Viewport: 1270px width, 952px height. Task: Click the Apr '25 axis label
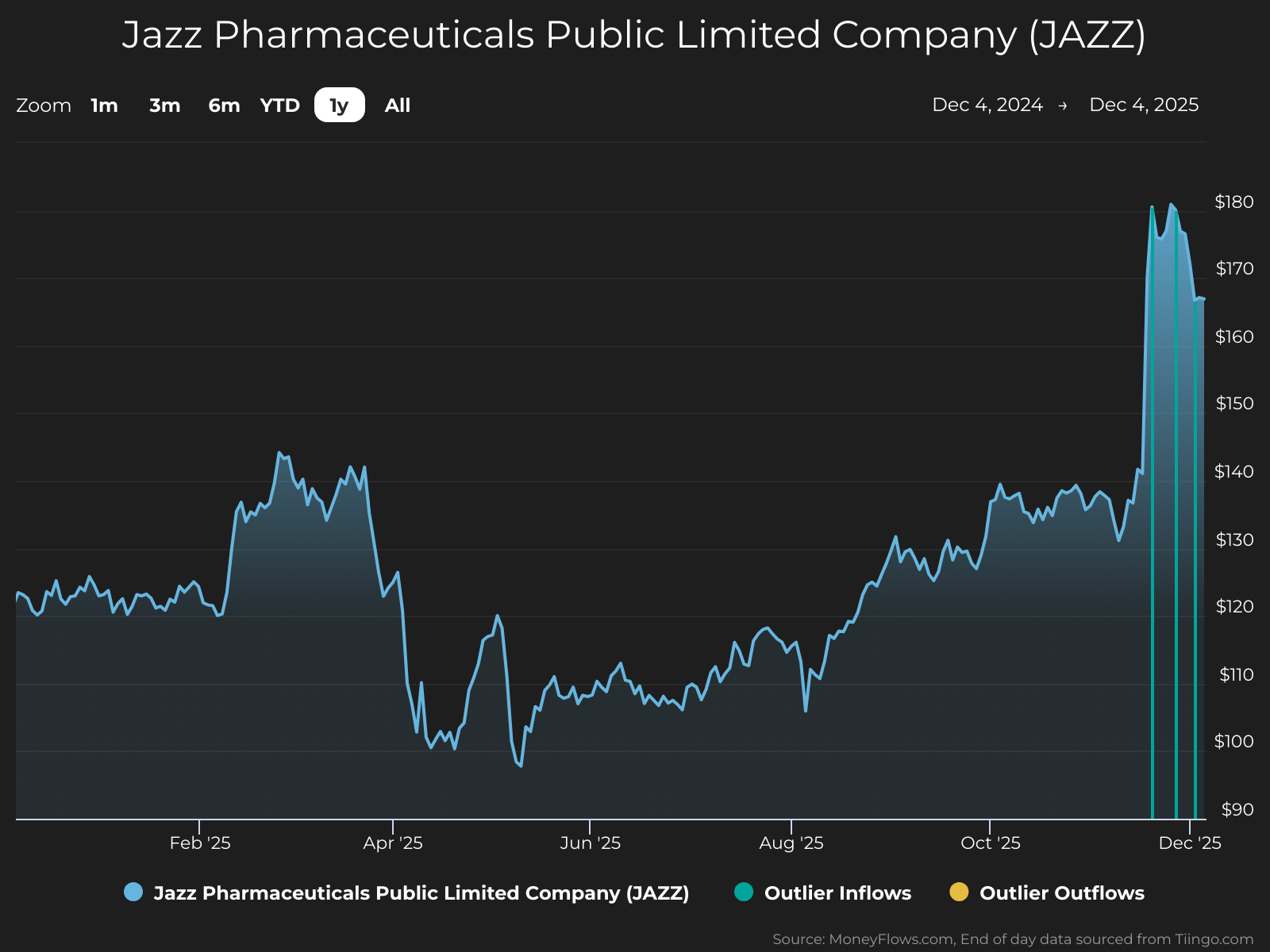click(393, 843)
